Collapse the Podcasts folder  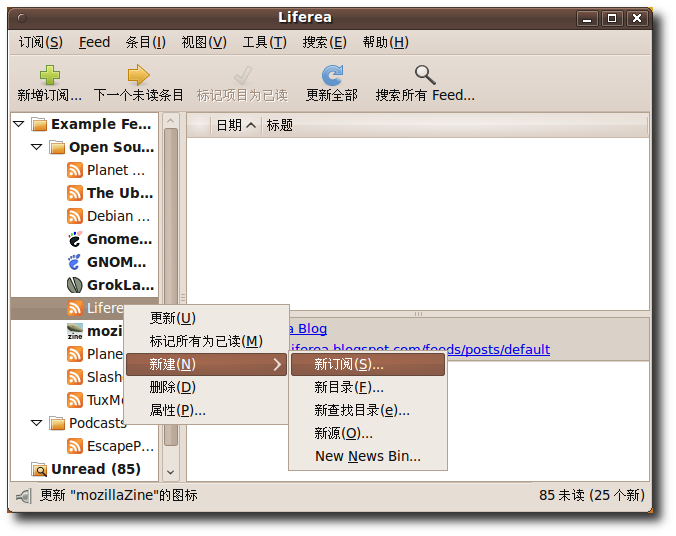37,423
